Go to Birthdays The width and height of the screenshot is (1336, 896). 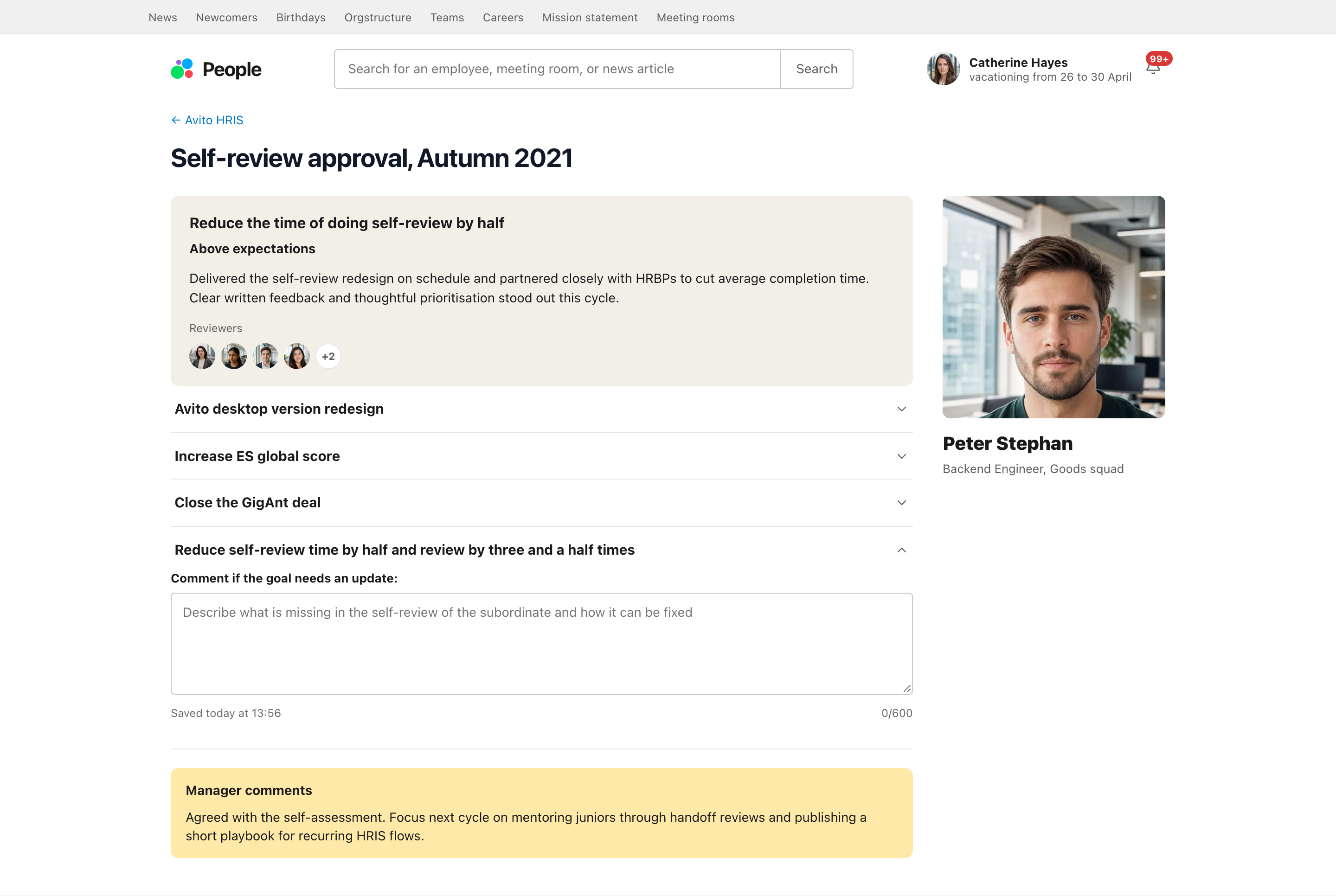301,18
